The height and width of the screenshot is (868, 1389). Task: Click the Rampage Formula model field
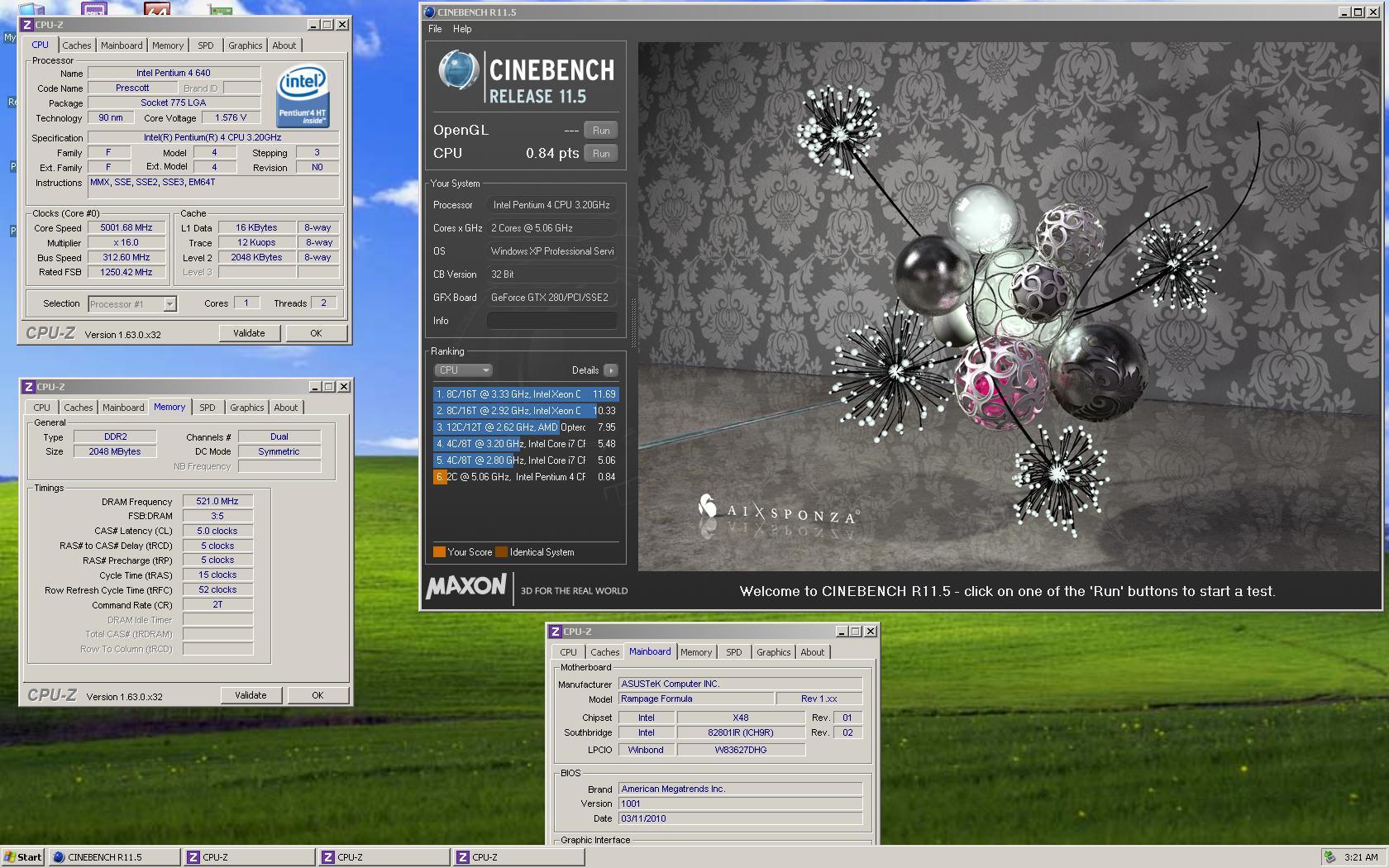tap(696, 699)
